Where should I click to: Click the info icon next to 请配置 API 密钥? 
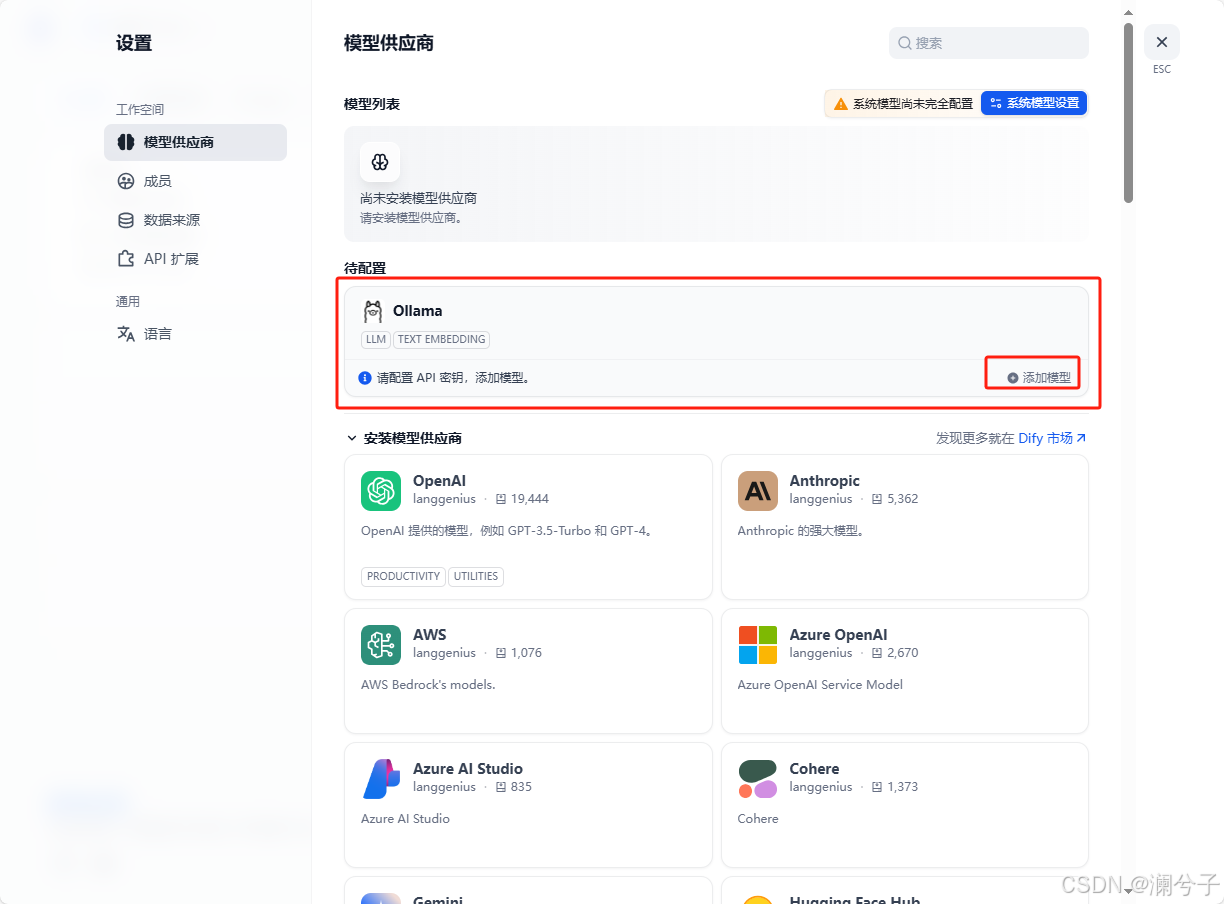tap(365, 378)
